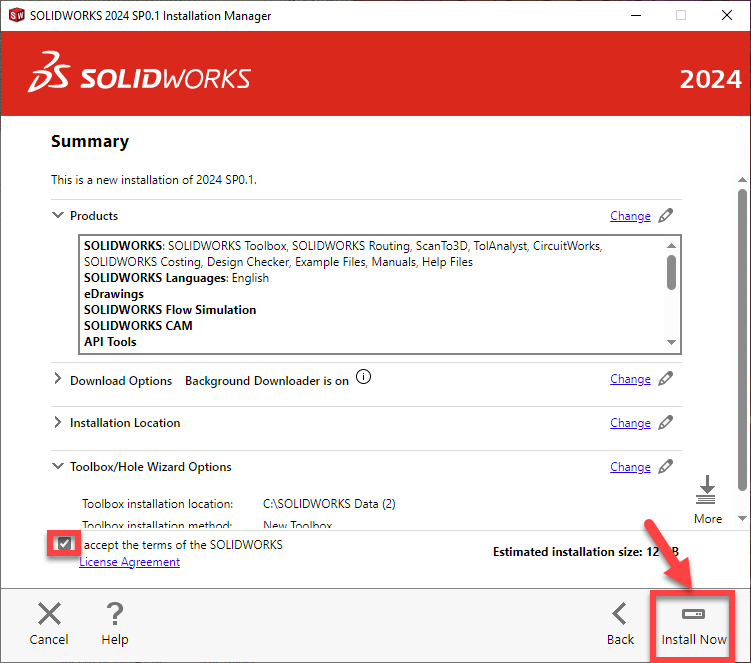Screen dimensions: 751x663
Task: Open the License Agreement link
Action: 130,562
